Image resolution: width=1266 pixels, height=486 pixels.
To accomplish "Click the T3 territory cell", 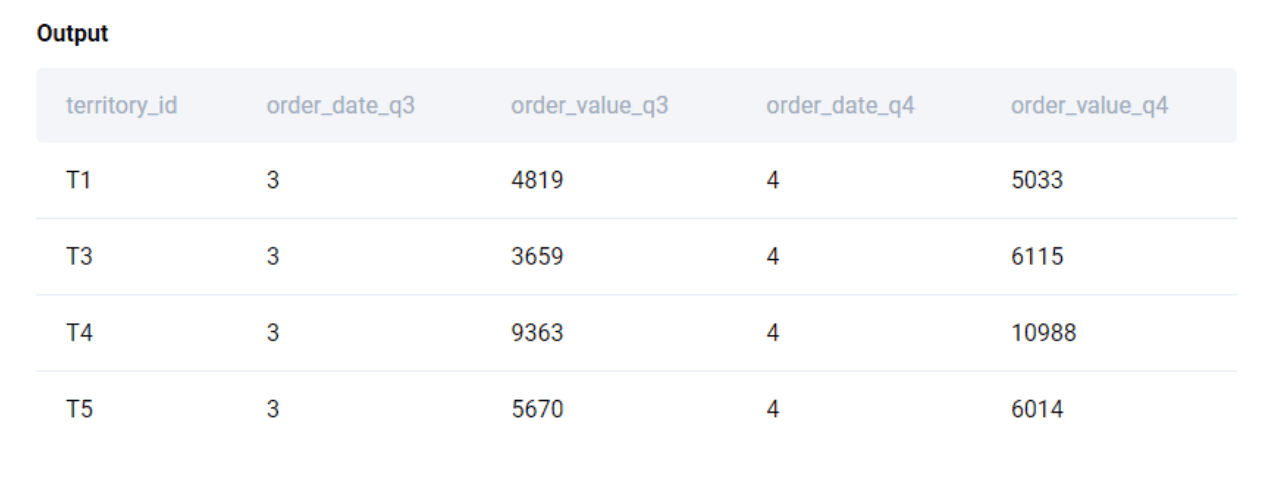I will 79,257.
